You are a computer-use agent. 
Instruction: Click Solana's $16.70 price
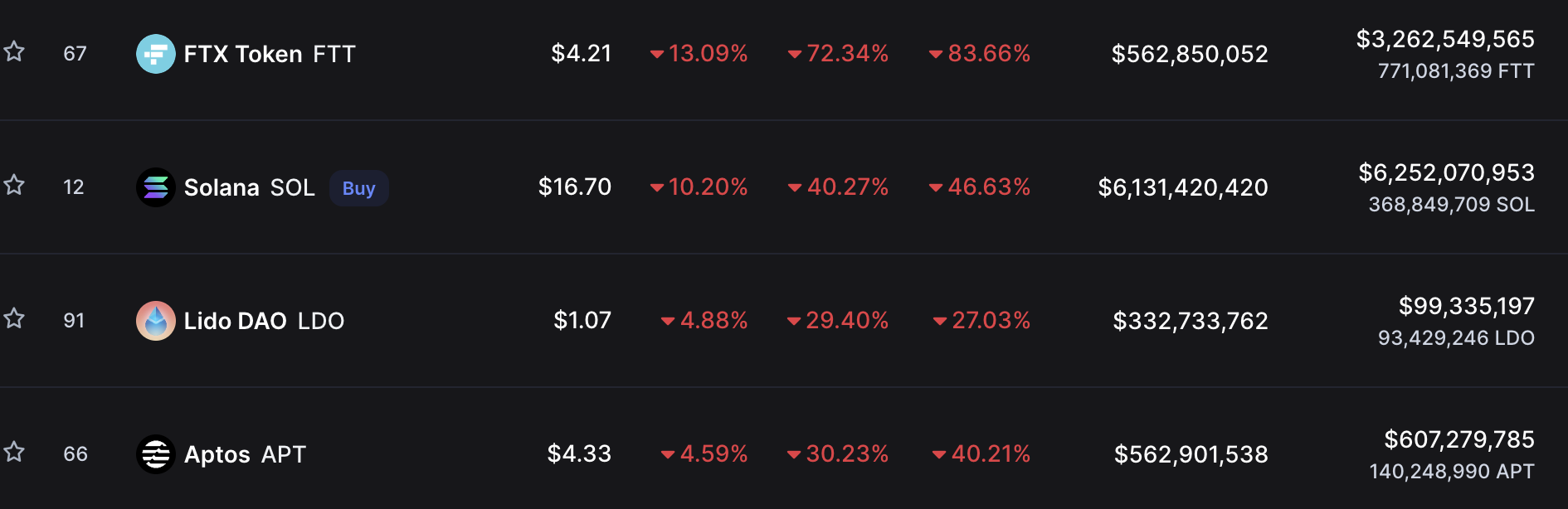[x=575, y=187]
